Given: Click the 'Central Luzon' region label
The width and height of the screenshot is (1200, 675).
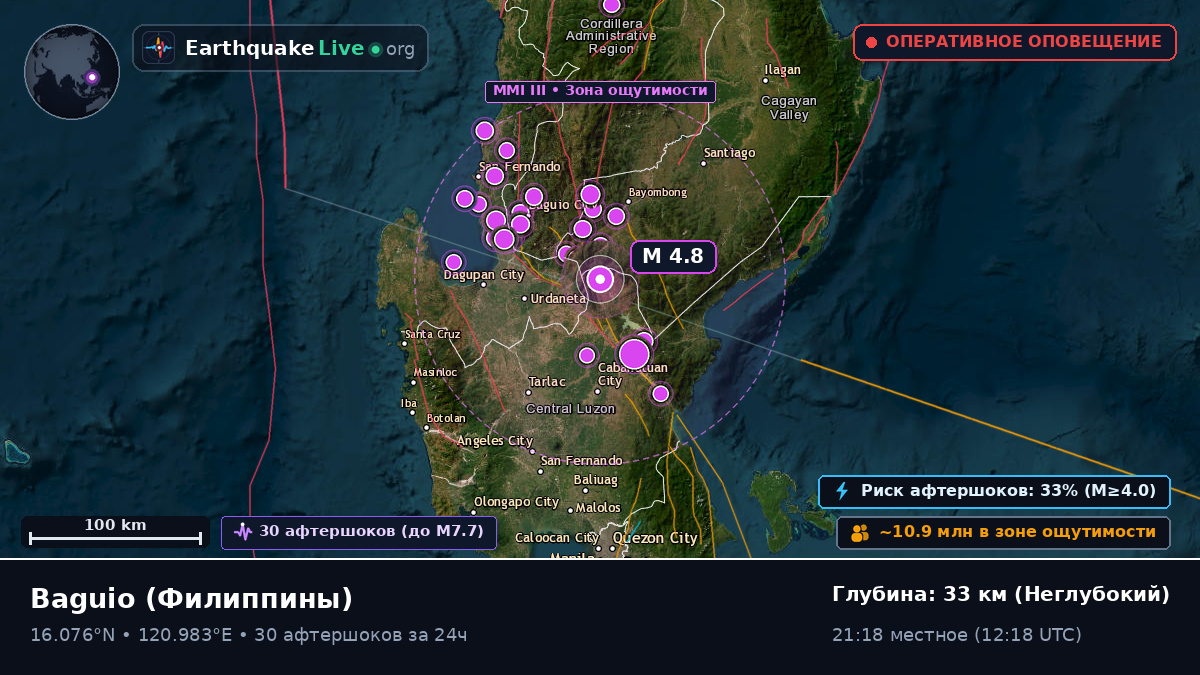Looking at the screenshot, I should coord(570,409).
